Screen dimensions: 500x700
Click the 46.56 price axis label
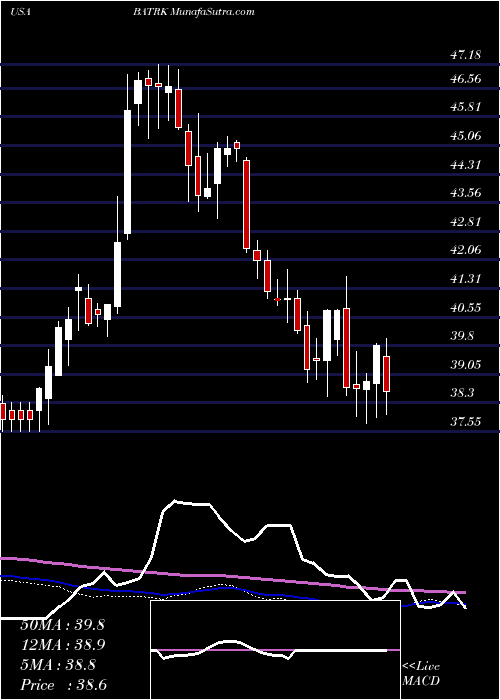pyautogui.click(x=466, y=79)
